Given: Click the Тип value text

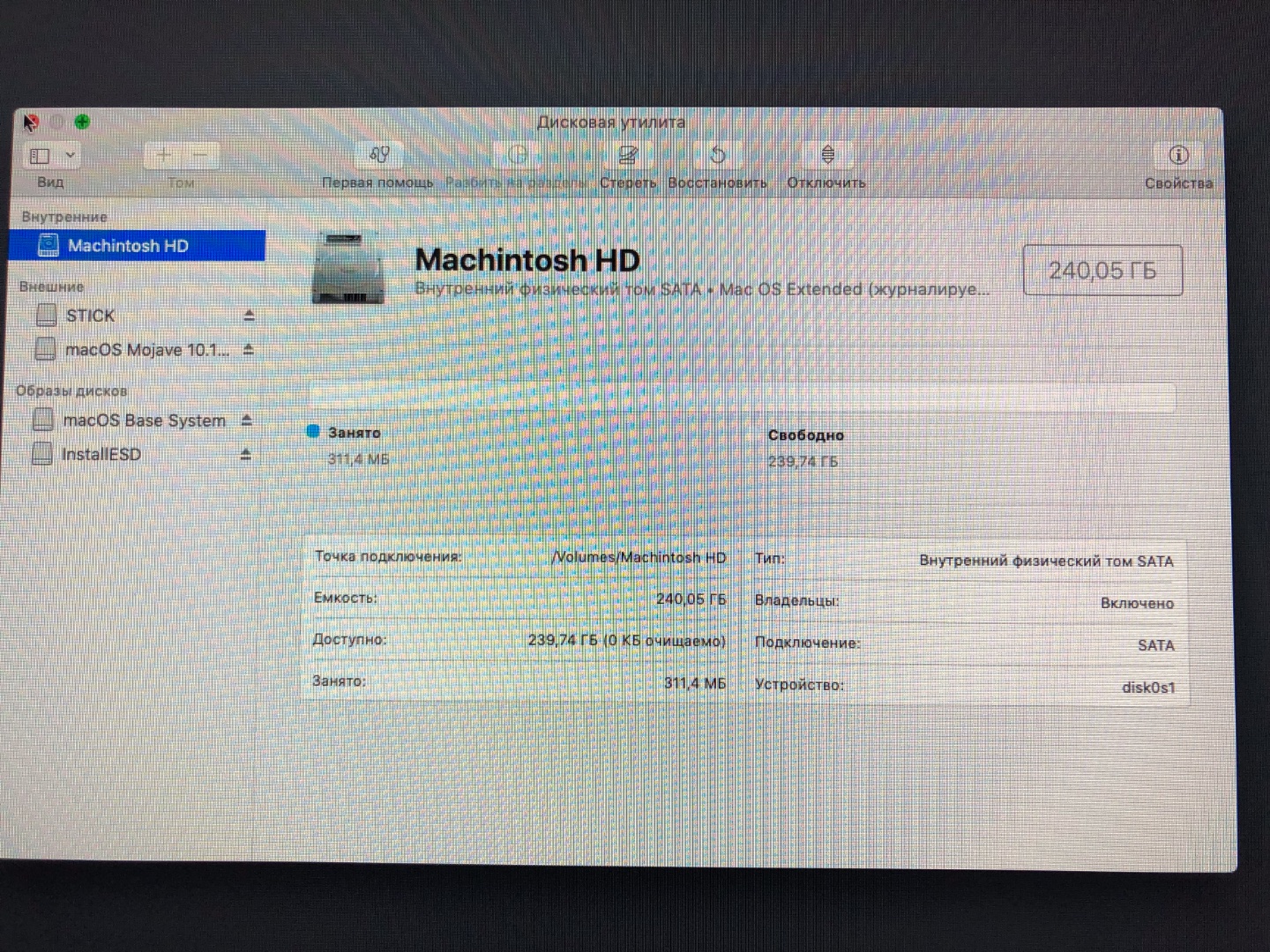Looking at the screenshot, I should coord(1046,561).
